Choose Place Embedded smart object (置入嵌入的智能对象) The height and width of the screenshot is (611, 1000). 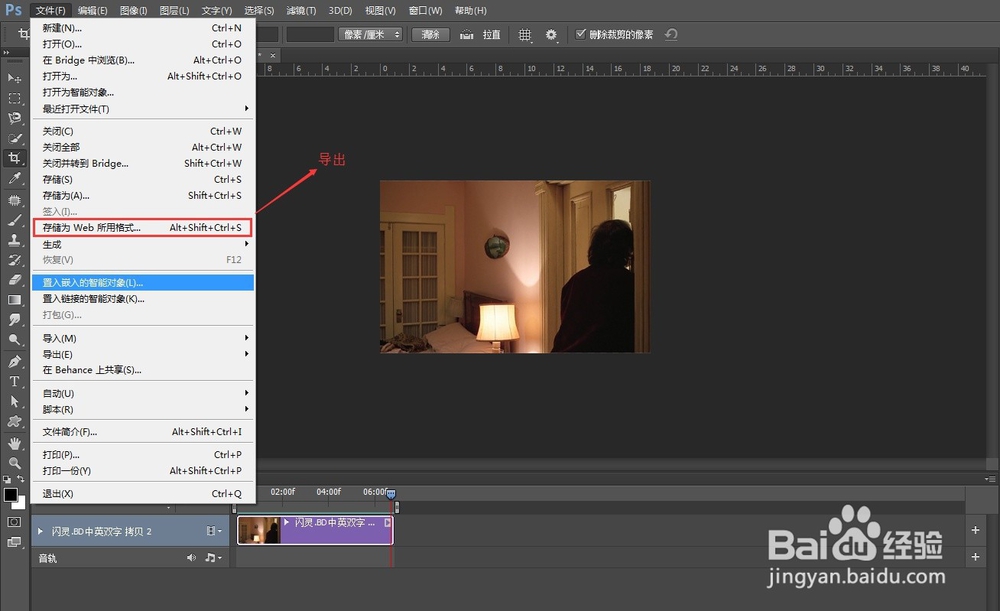coord(142,283)
